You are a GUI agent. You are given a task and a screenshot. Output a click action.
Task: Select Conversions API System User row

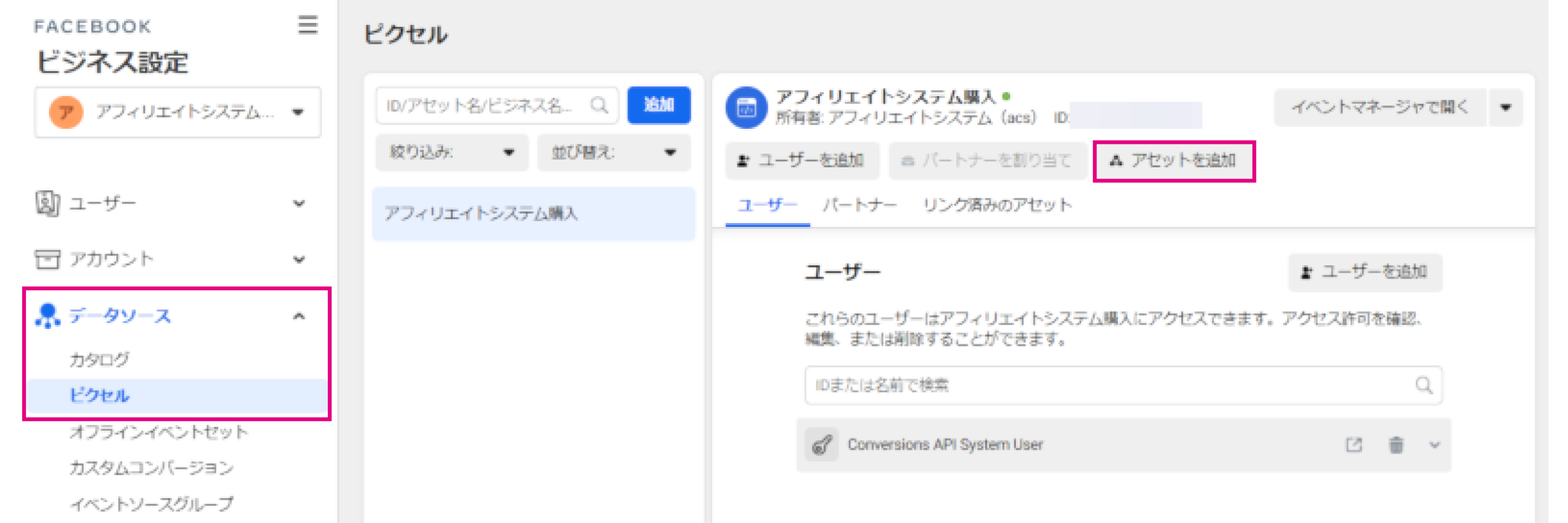1123,445
